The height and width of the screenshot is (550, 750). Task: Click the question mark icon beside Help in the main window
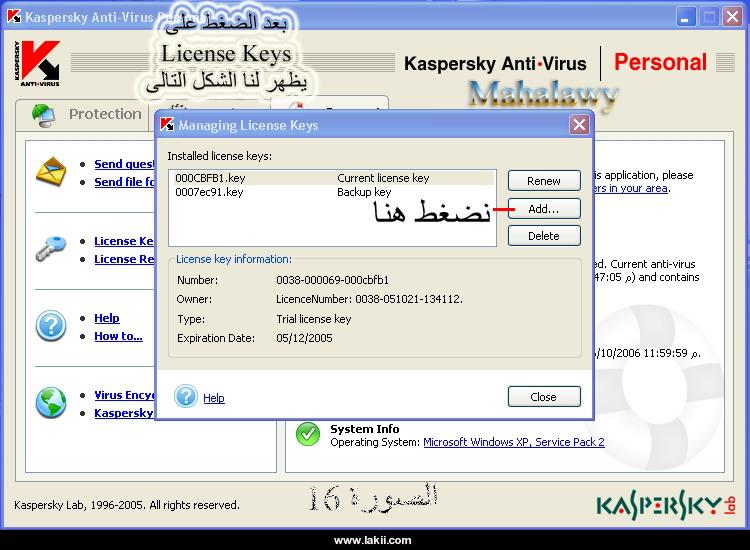coord(51,326)
